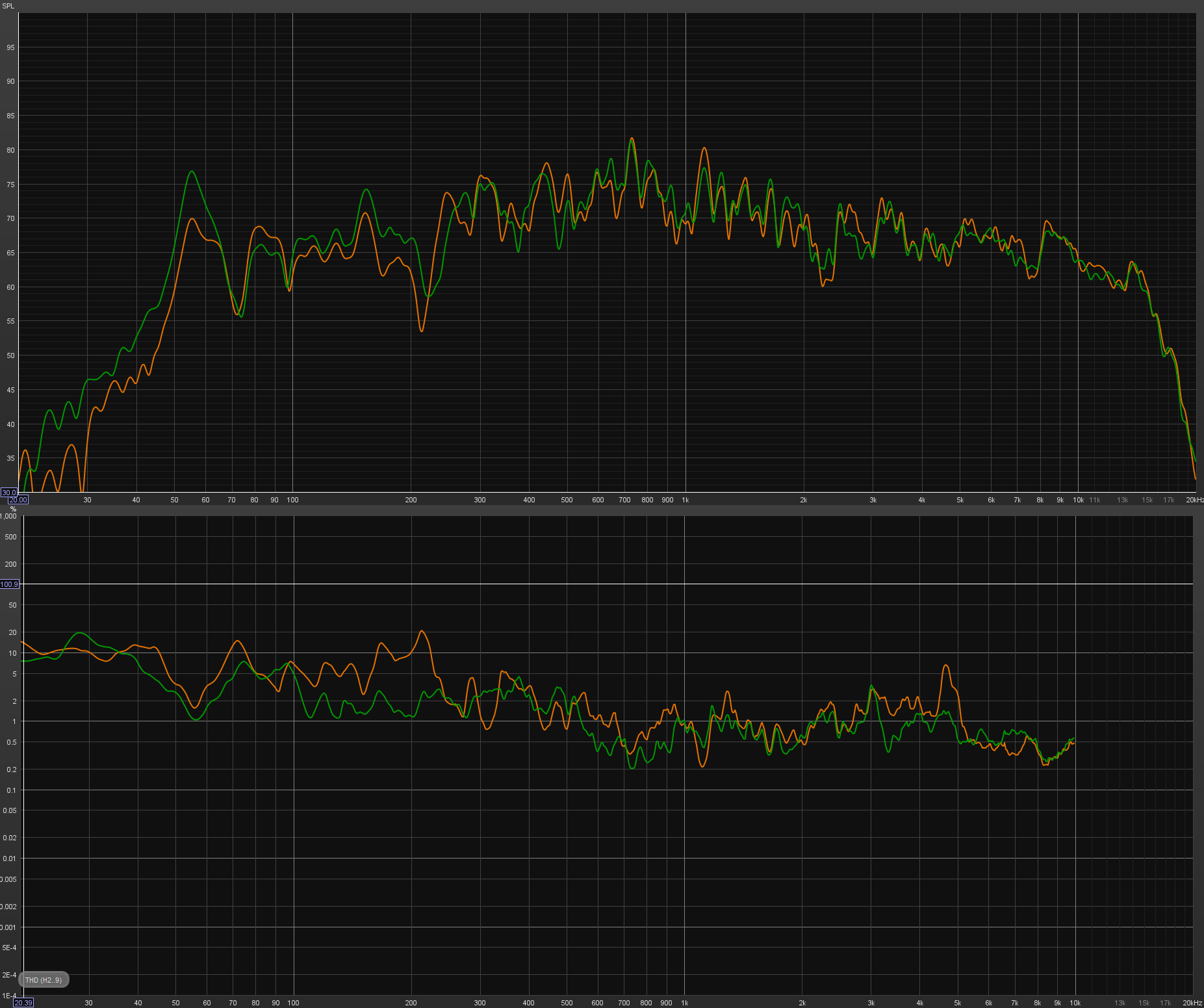Click the 1,000 tick on percent axis
1204x1008 pixels.
[x=8, y=516]
